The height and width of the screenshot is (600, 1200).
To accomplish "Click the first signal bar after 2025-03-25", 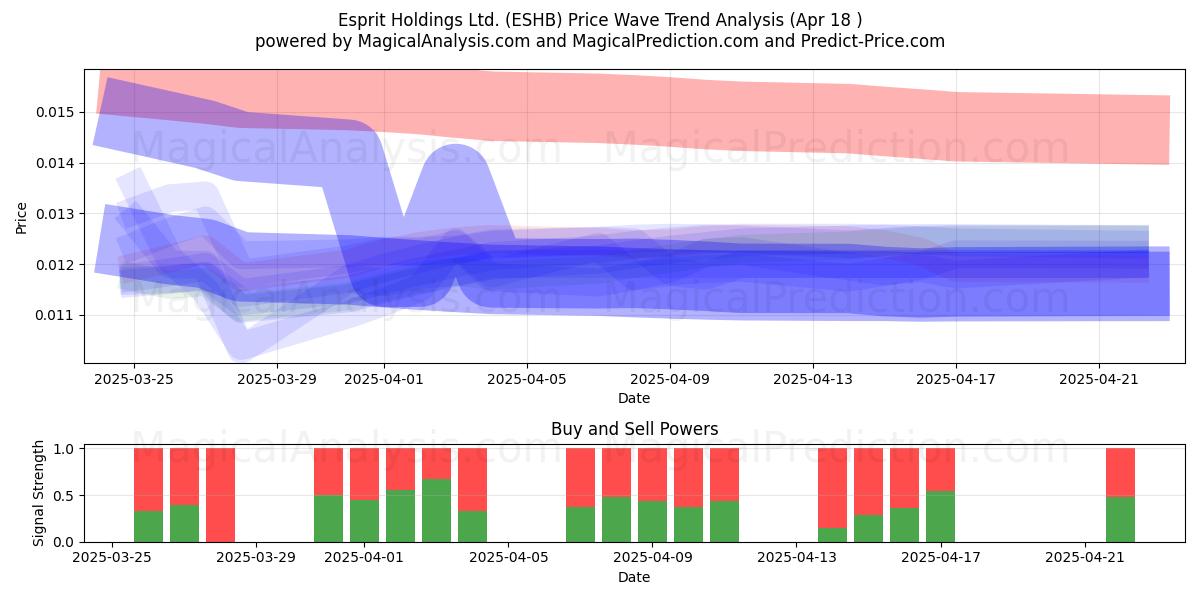I will (149, 495).
